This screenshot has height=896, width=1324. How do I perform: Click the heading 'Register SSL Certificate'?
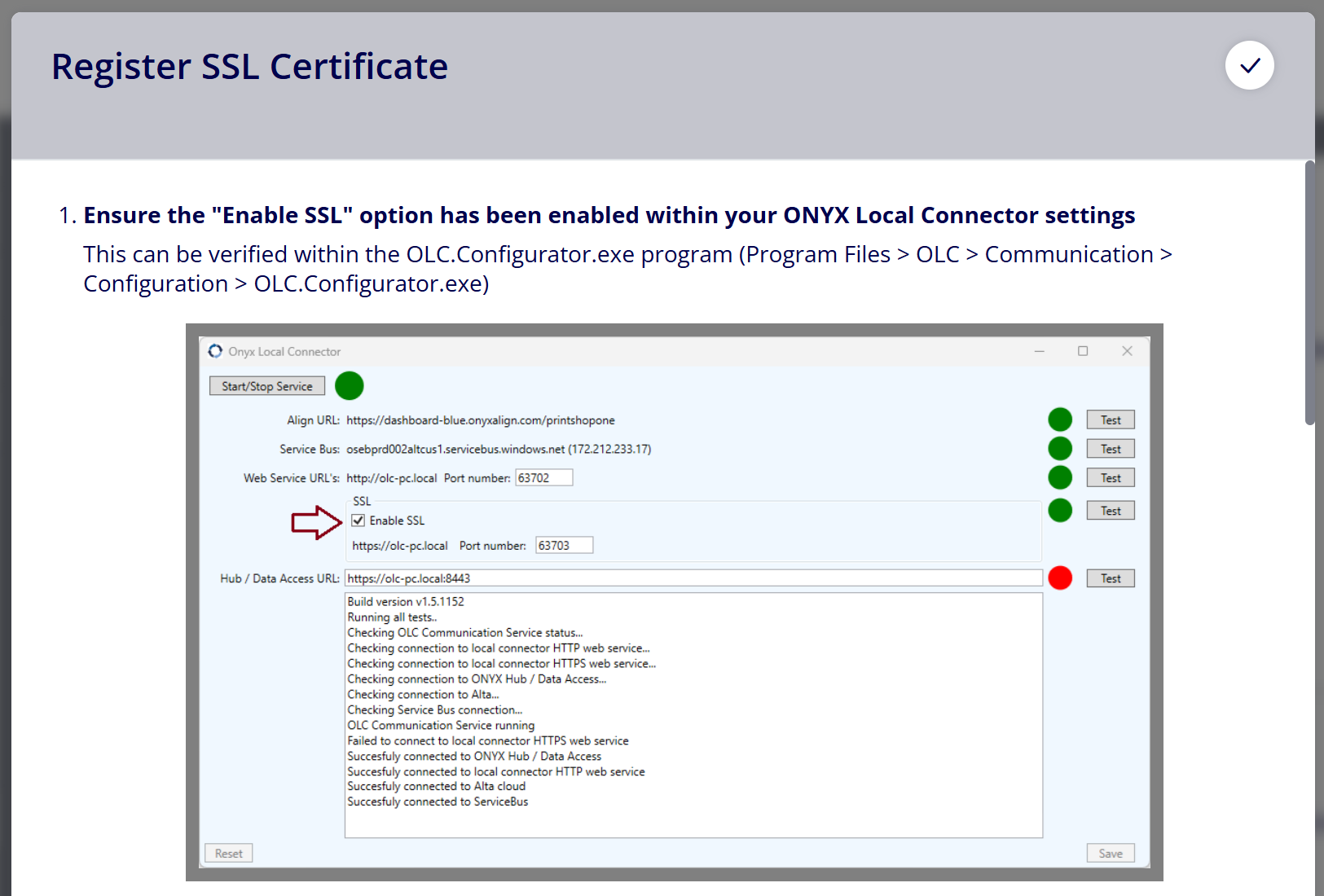coord(249,67)
